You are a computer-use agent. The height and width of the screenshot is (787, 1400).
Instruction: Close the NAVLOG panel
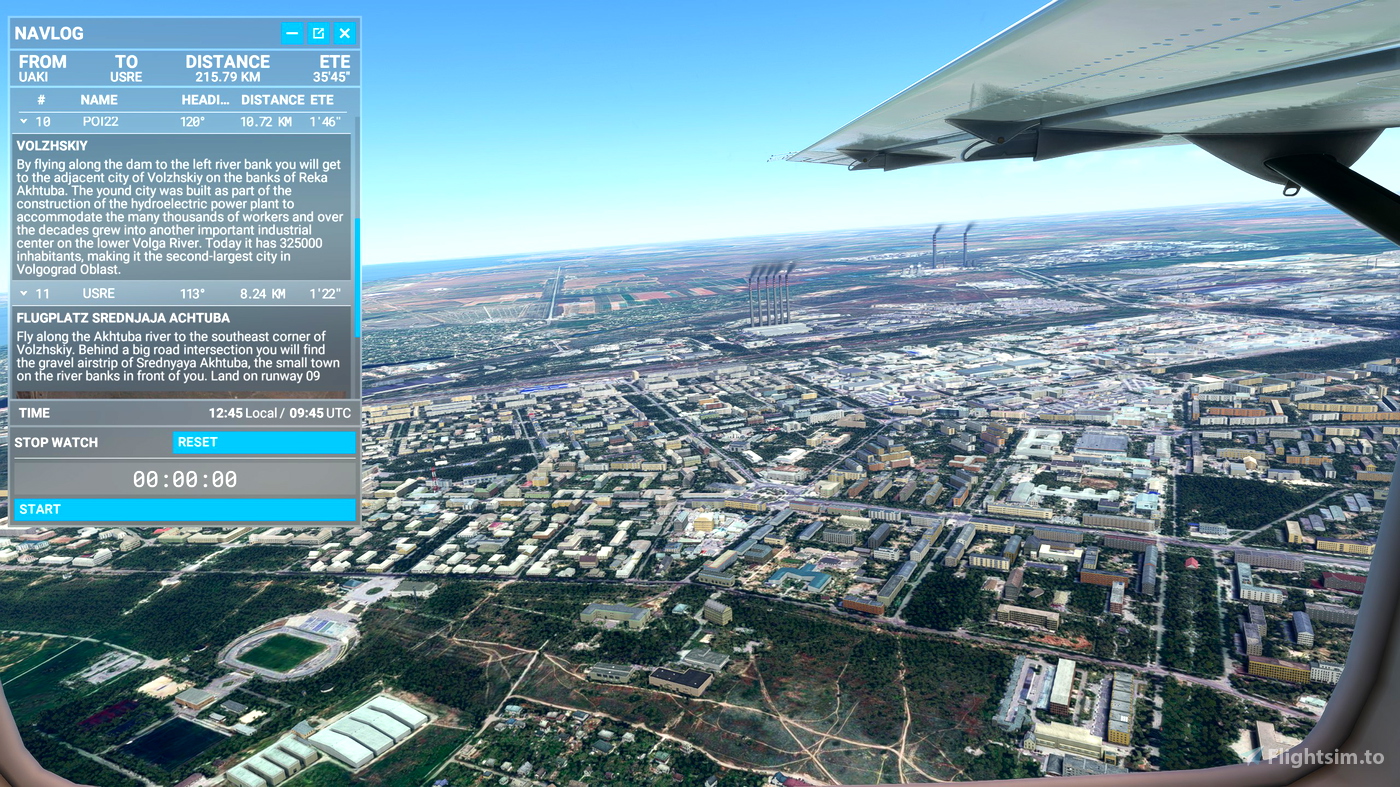pyautogui.click(x=344, y=33)
